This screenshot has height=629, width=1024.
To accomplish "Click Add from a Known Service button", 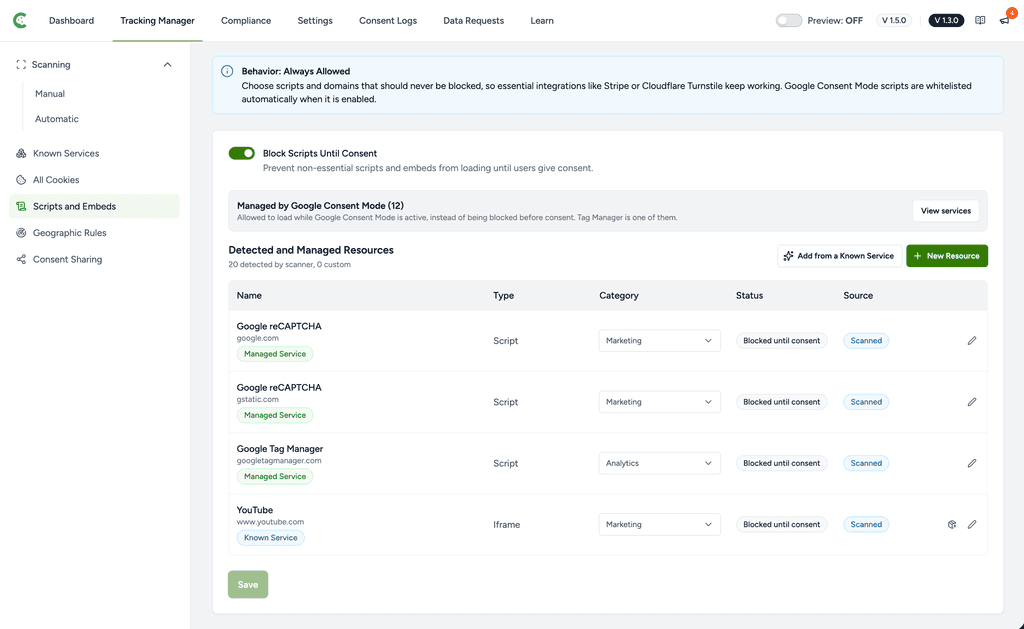I will (839, 256).
